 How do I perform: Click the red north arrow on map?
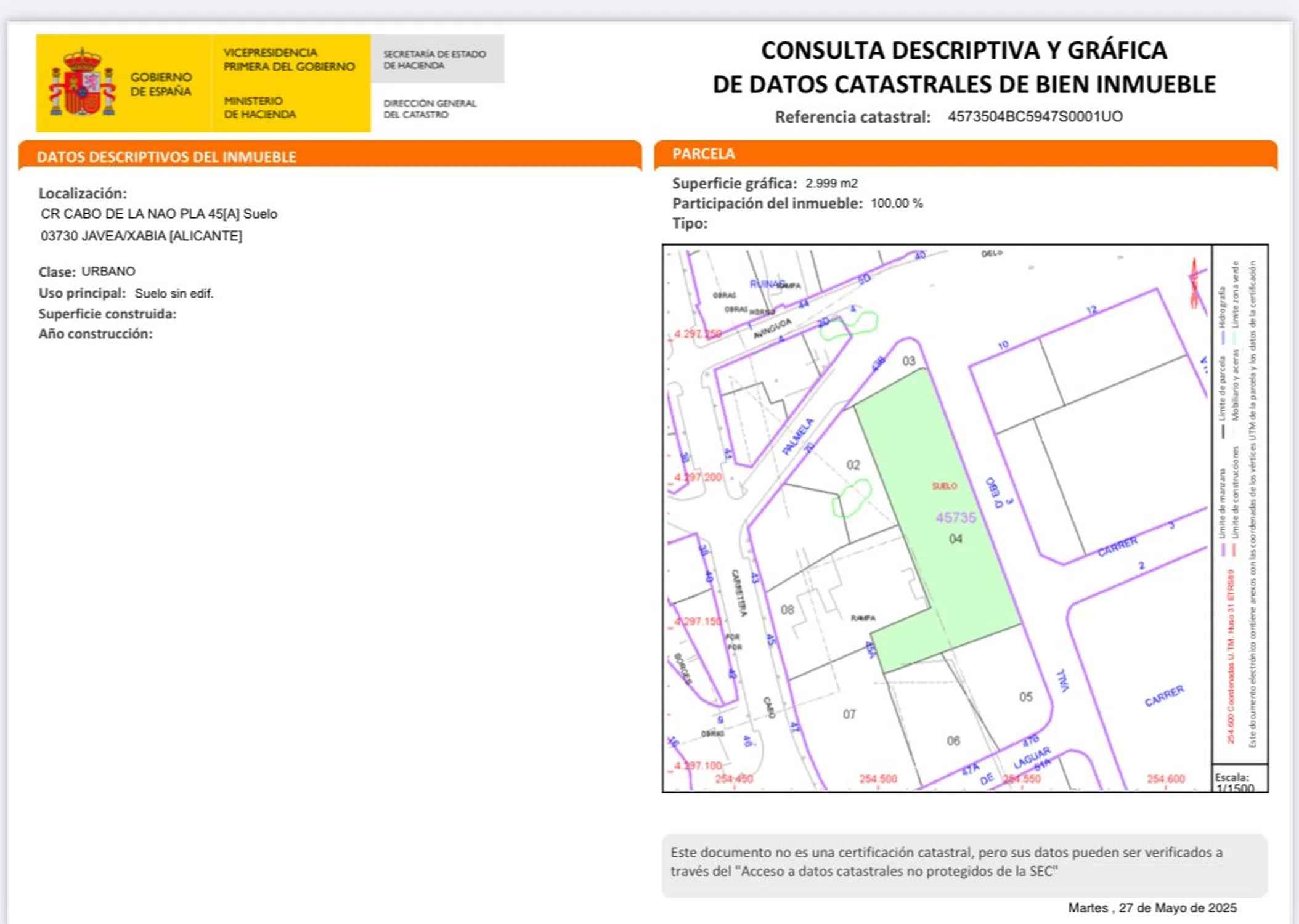(1194, 284)
